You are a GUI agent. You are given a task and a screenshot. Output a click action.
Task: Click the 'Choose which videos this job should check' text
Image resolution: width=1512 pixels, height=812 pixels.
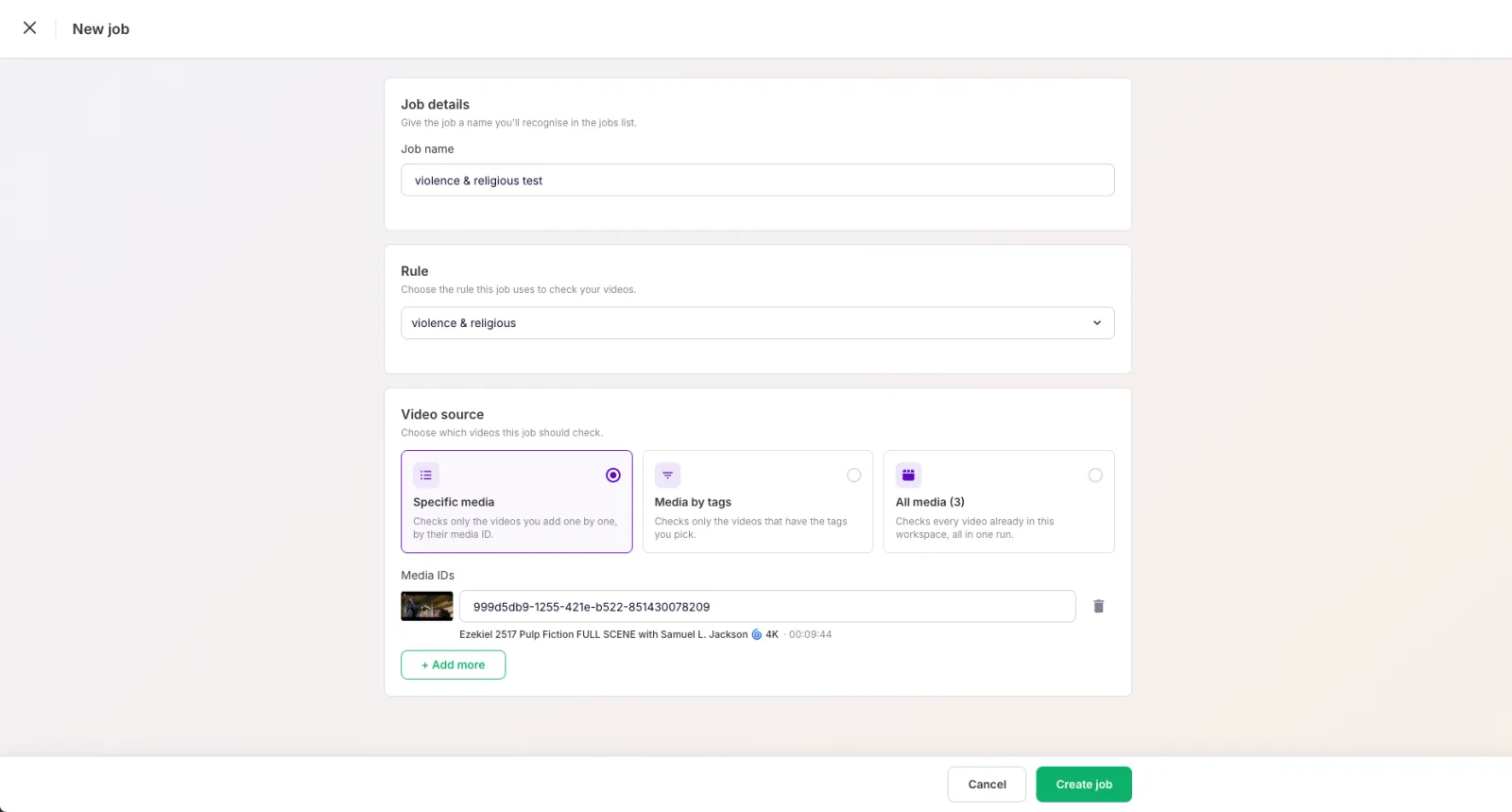502,433
